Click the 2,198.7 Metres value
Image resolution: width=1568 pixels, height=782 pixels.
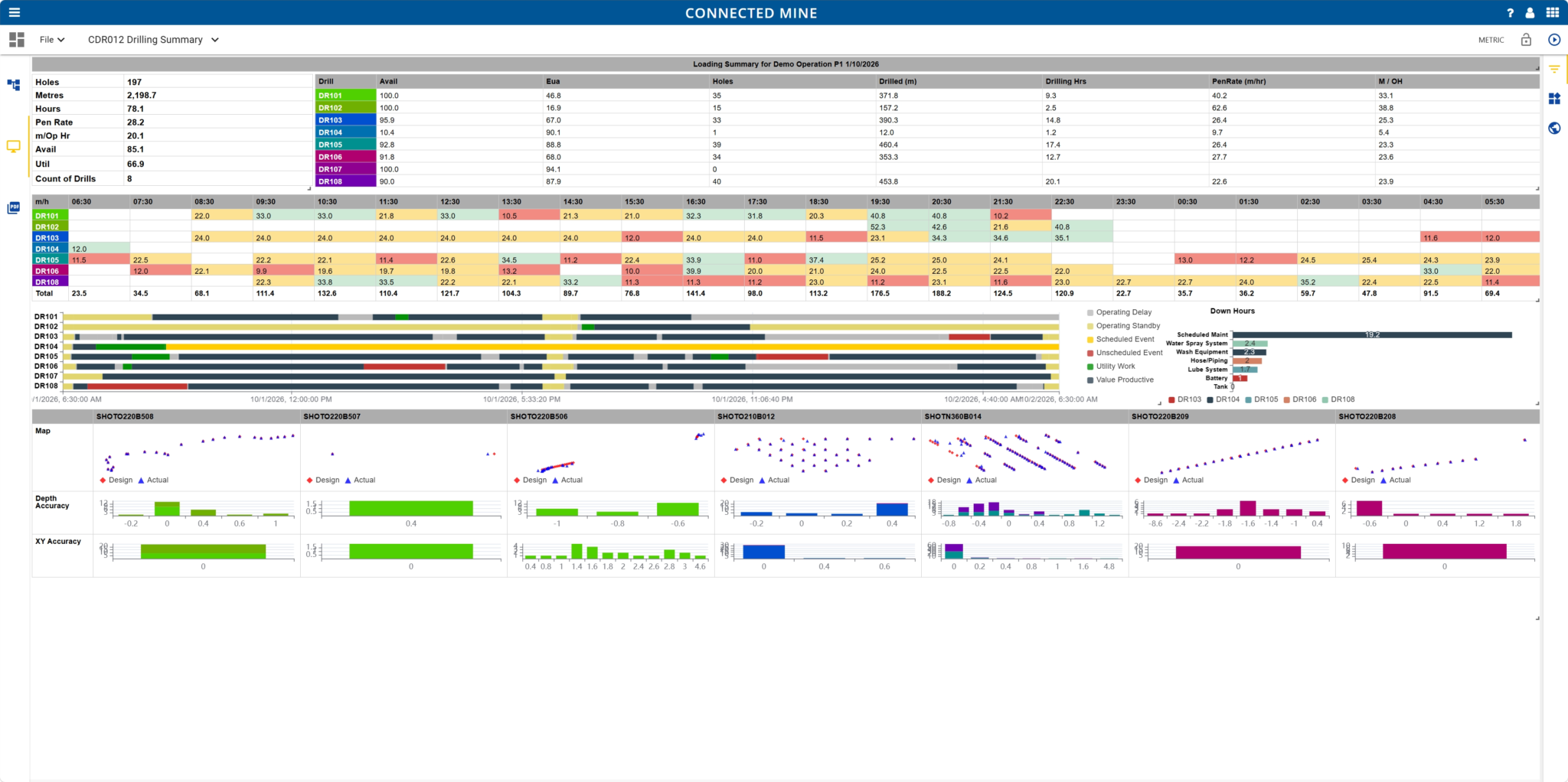point(142,96)
